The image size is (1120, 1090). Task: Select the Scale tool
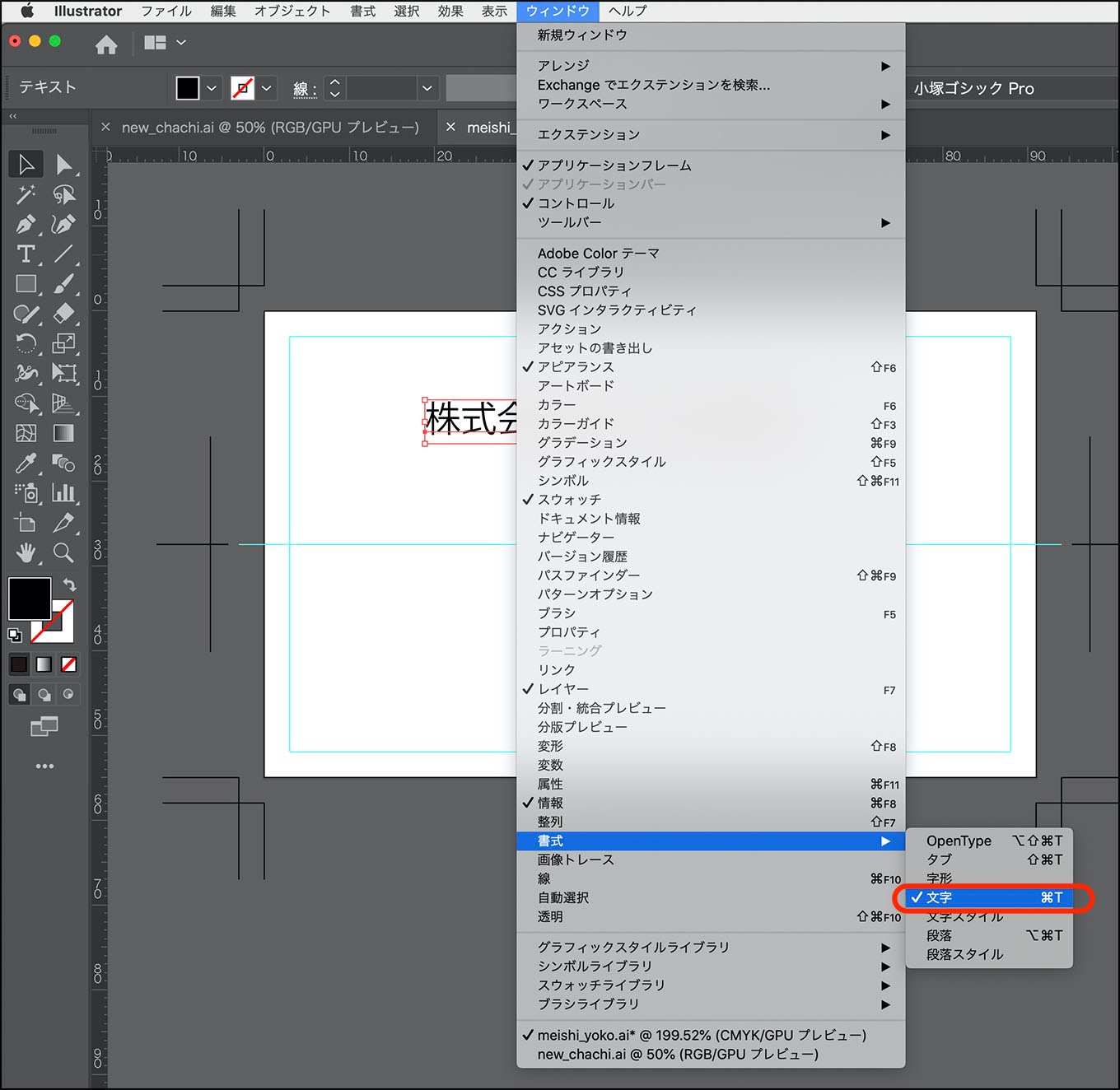(64, 343)
